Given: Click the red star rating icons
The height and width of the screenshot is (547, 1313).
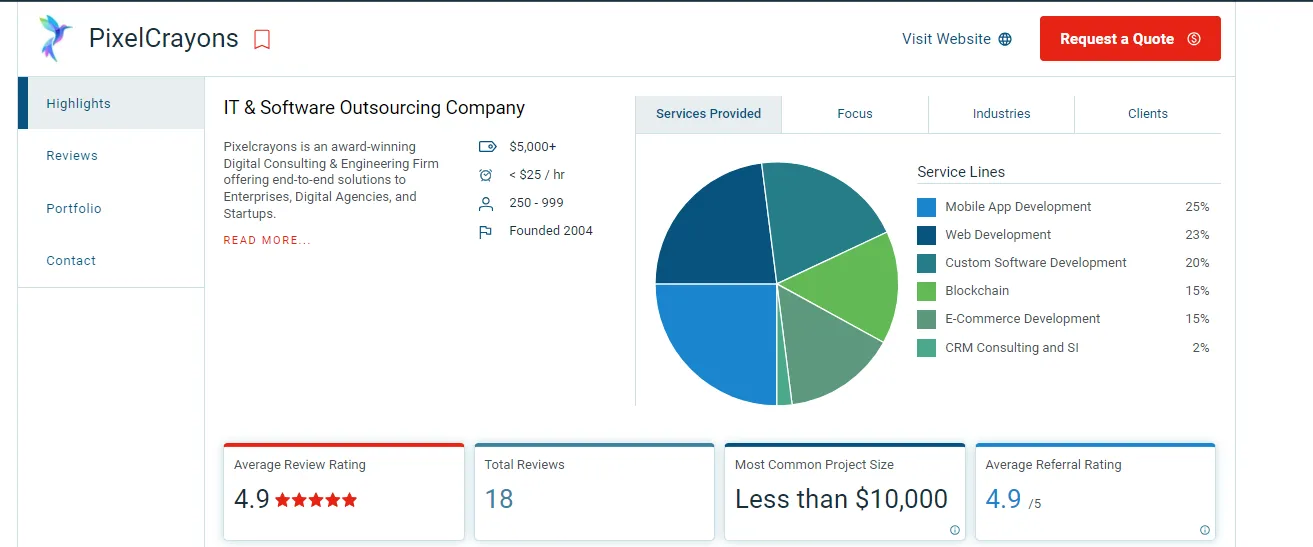Looking at the screenshot, I should (x=316, y=500).
